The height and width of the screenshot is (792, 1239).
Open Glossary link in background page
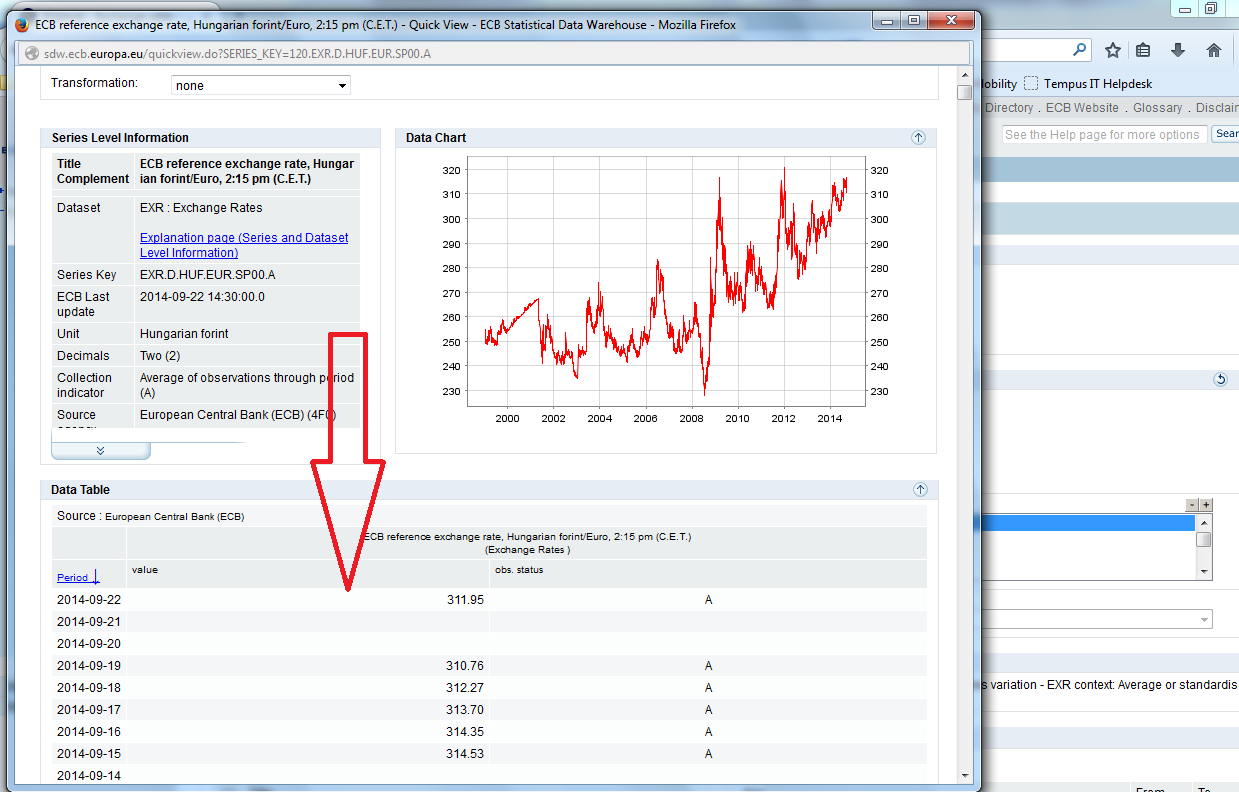tap(1157, 108)
